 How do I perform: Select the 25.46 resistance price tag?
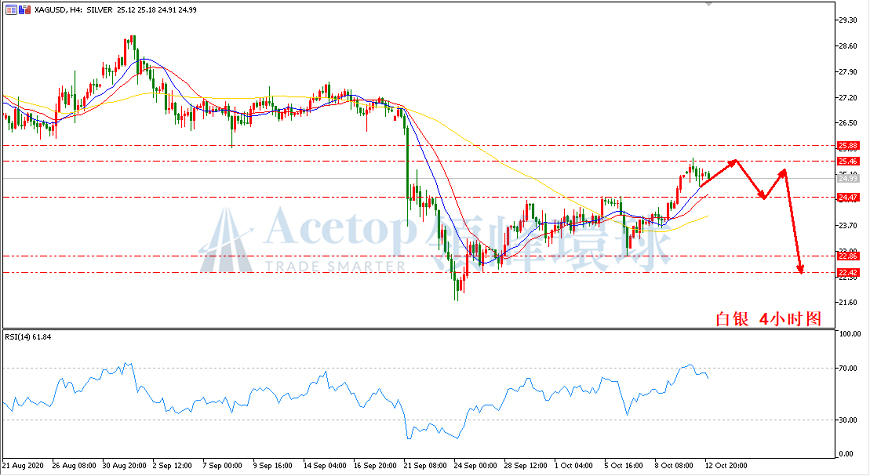pyautogui.click(x=848, y=161)
